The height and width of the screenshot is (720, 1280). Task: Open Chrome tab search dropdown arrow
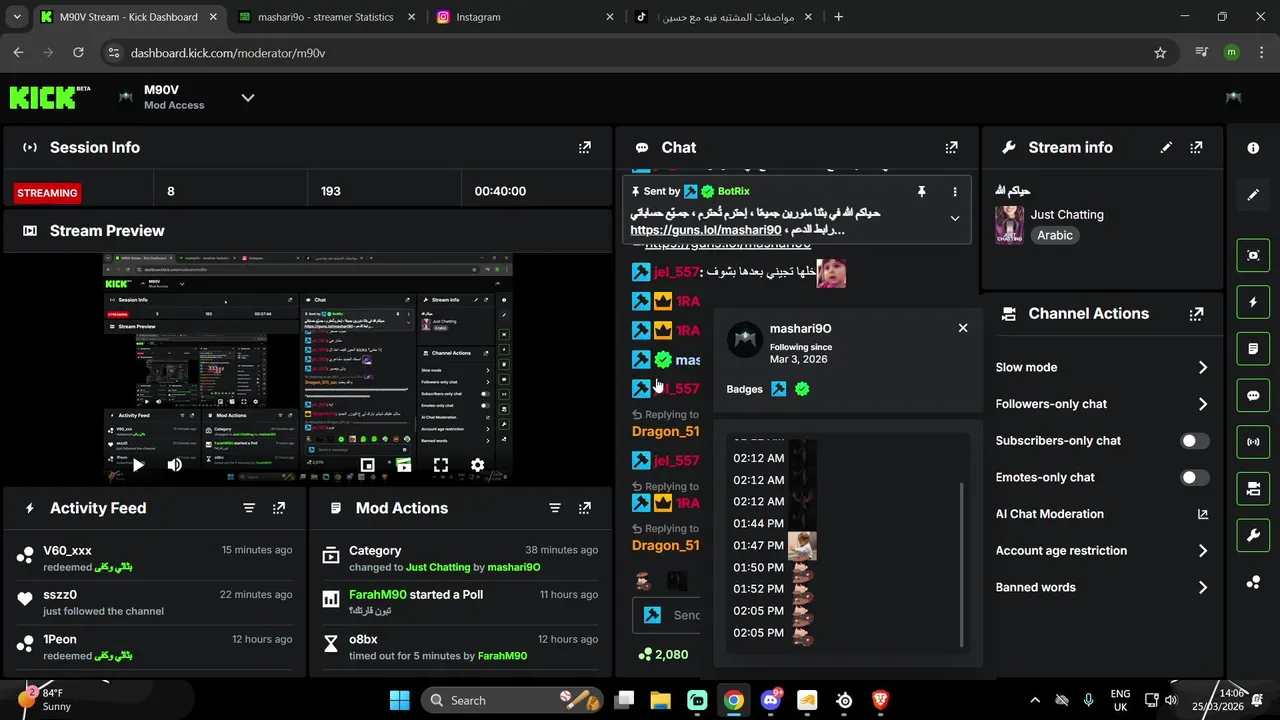coord(16,17)
